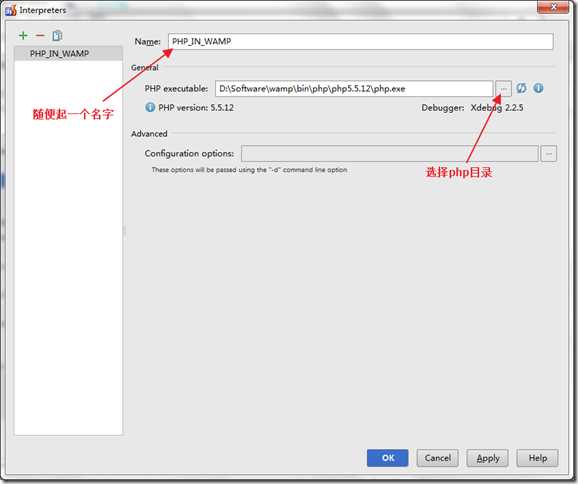Screen dimensions: 578x484
Task: Confirm the dialog with OK
Action: click(x=387, y=458)
